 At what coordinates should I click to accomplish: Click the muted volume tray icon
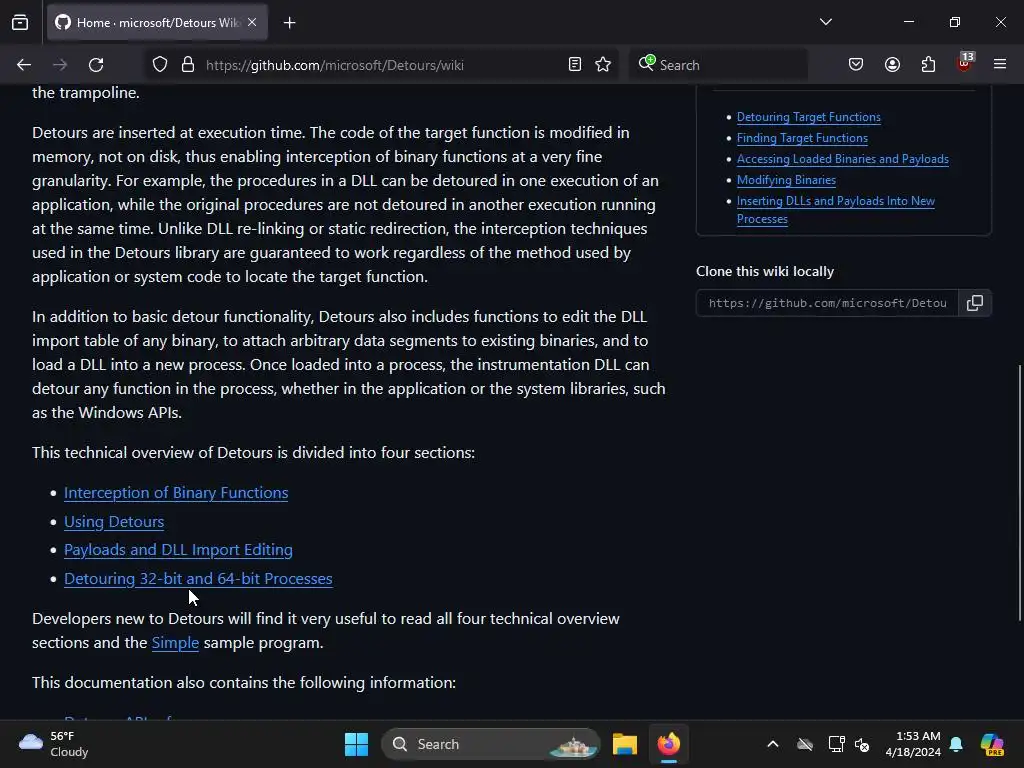click(x=862, y=744)
